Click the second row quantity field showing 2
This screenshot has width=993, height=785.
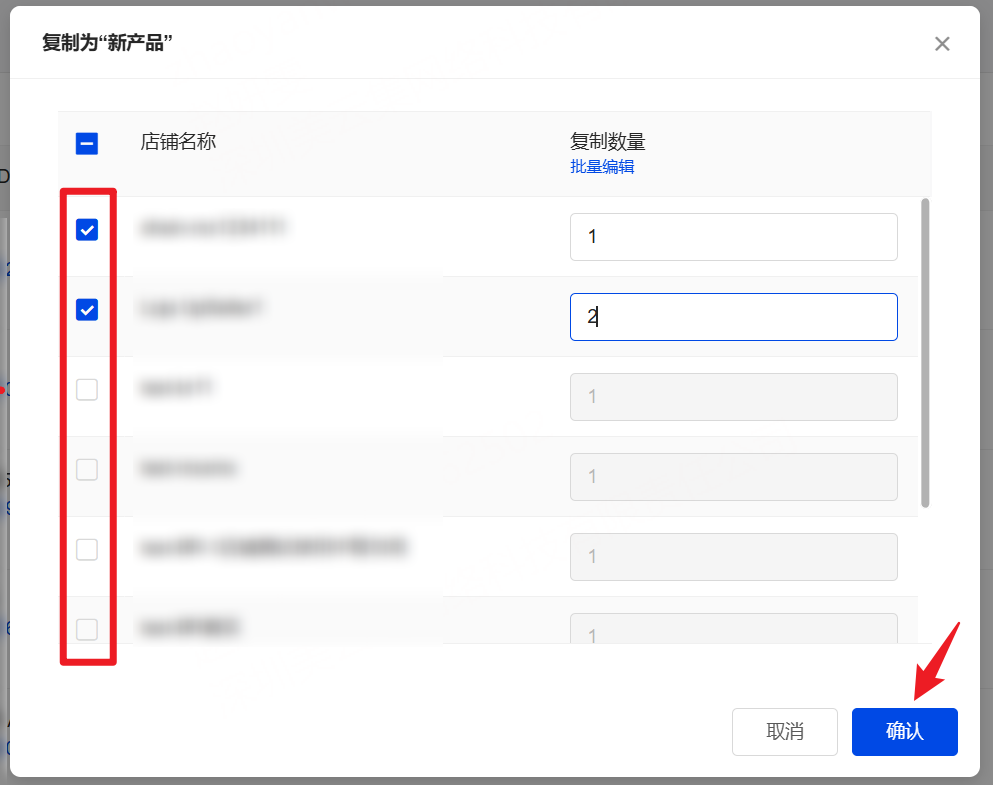pyautogui.click(x=733, y=317)
